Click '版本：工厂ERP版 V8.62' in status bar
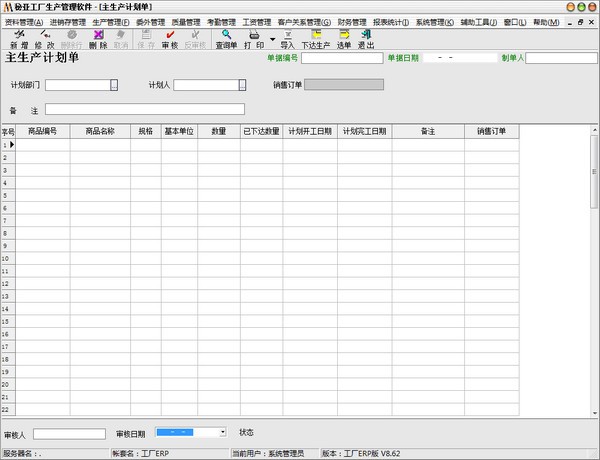This screenshot has height=460, width=600. (361, 453)
